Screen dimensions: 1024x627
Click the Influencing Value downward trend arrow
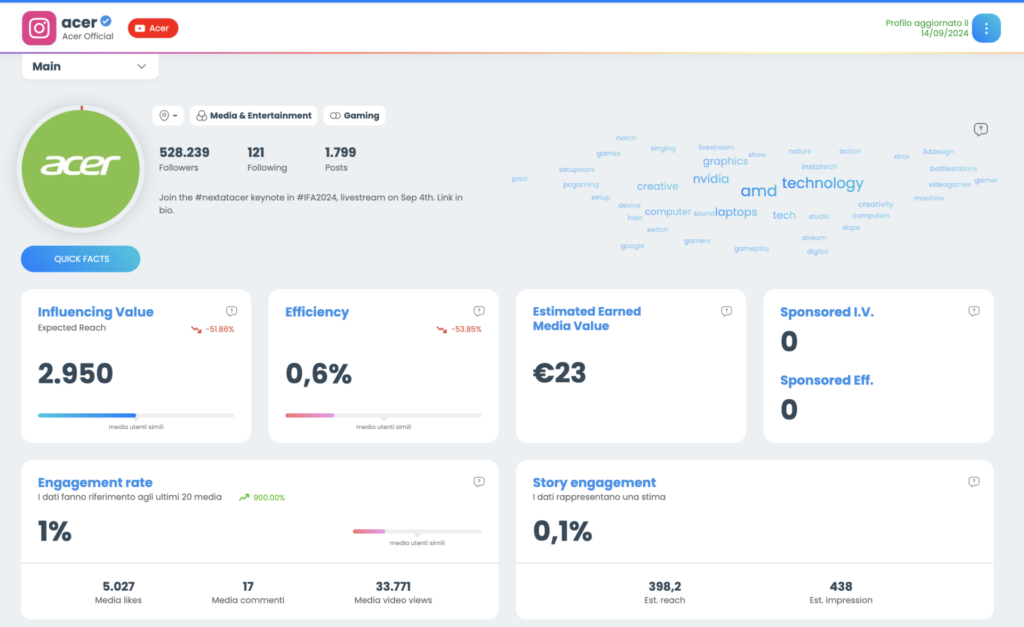point(196,329)
